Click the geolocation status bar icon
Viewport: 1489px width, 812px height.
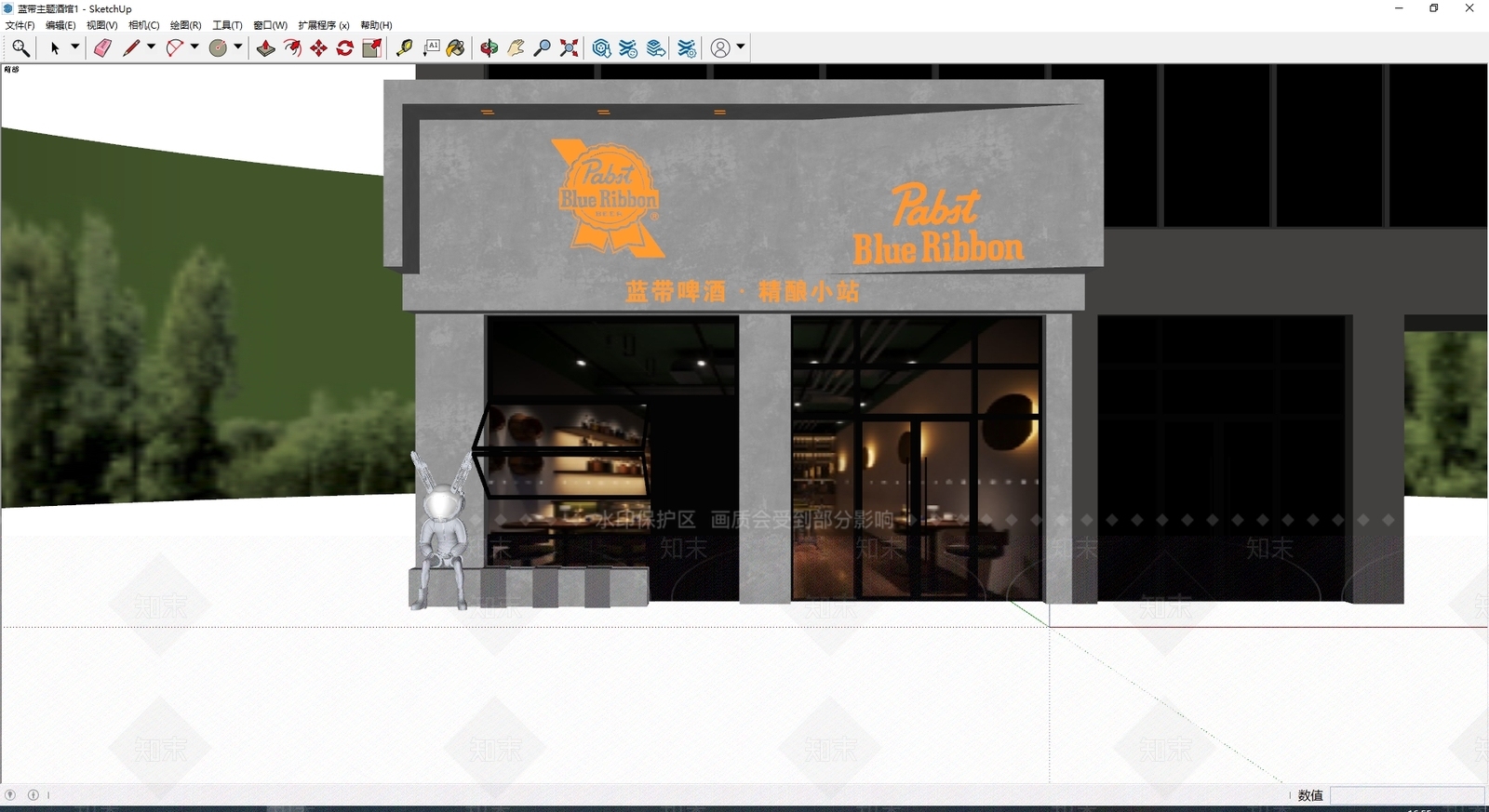[x=10, y=795]
